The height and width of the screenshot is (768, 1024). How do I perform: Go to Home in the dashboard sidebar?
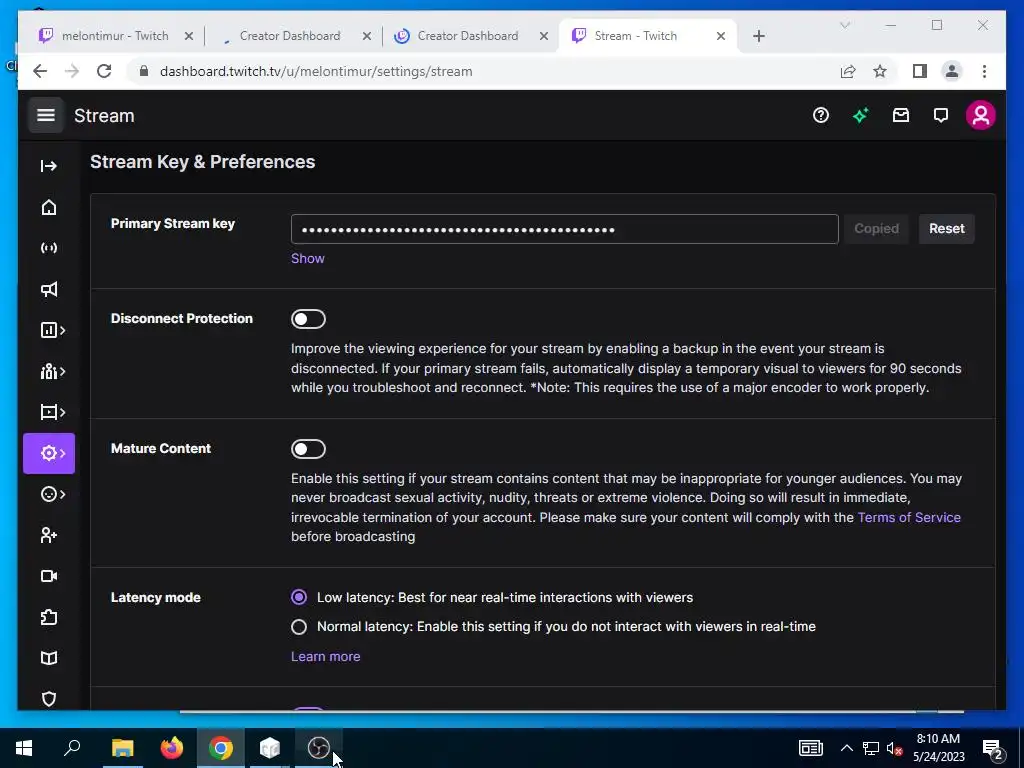pyautogui.click(x=49, y=208)
